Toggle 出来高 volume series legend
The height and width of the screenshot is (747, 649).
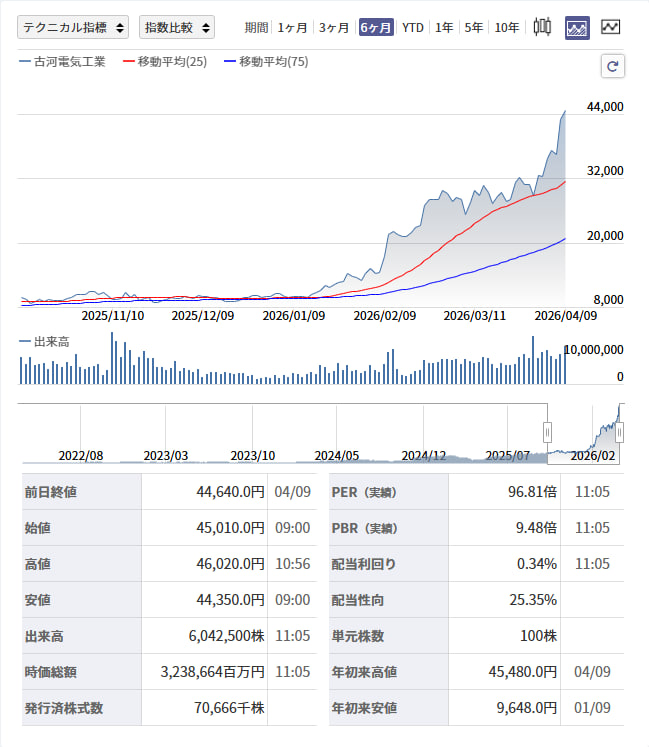[x=44, y=342]
